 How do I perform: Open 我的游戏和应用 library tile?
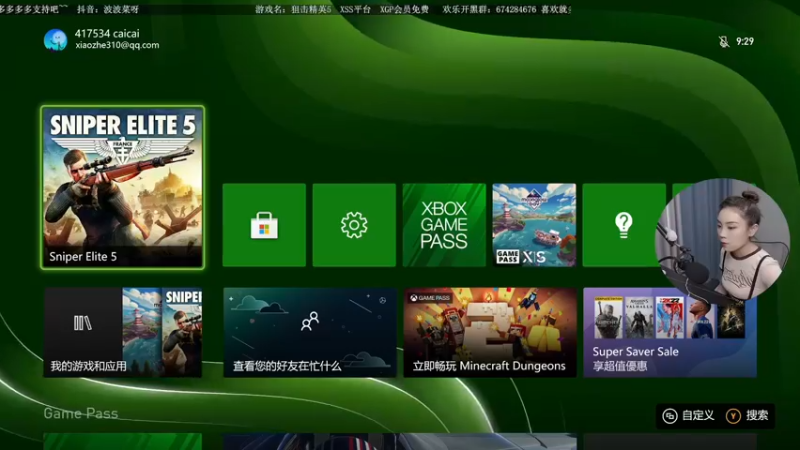[122, 333]
